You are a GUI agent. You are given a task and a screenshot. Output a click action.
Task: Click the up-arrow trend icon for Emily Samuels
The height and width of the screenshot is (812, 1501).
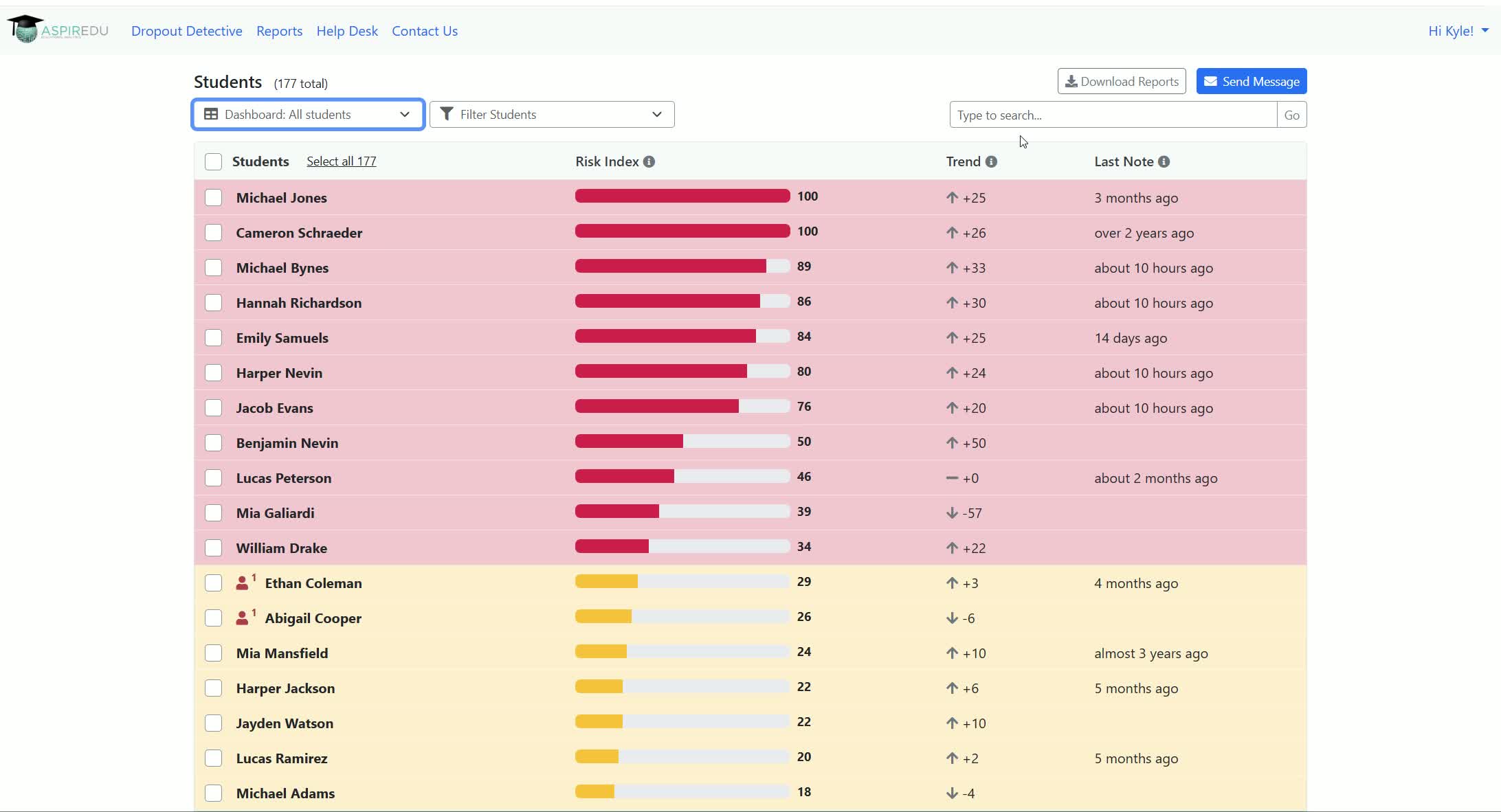(x=952, y=338)
